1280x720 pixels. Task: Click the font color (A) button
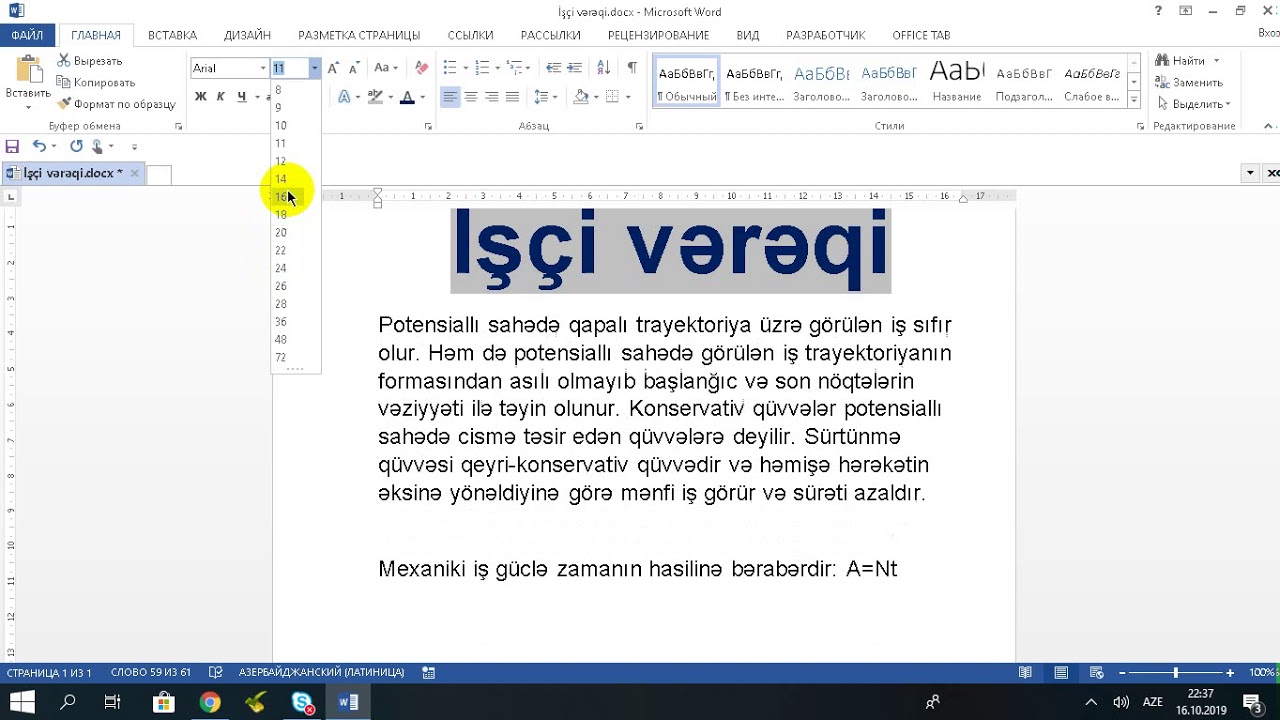coord(408,97)
